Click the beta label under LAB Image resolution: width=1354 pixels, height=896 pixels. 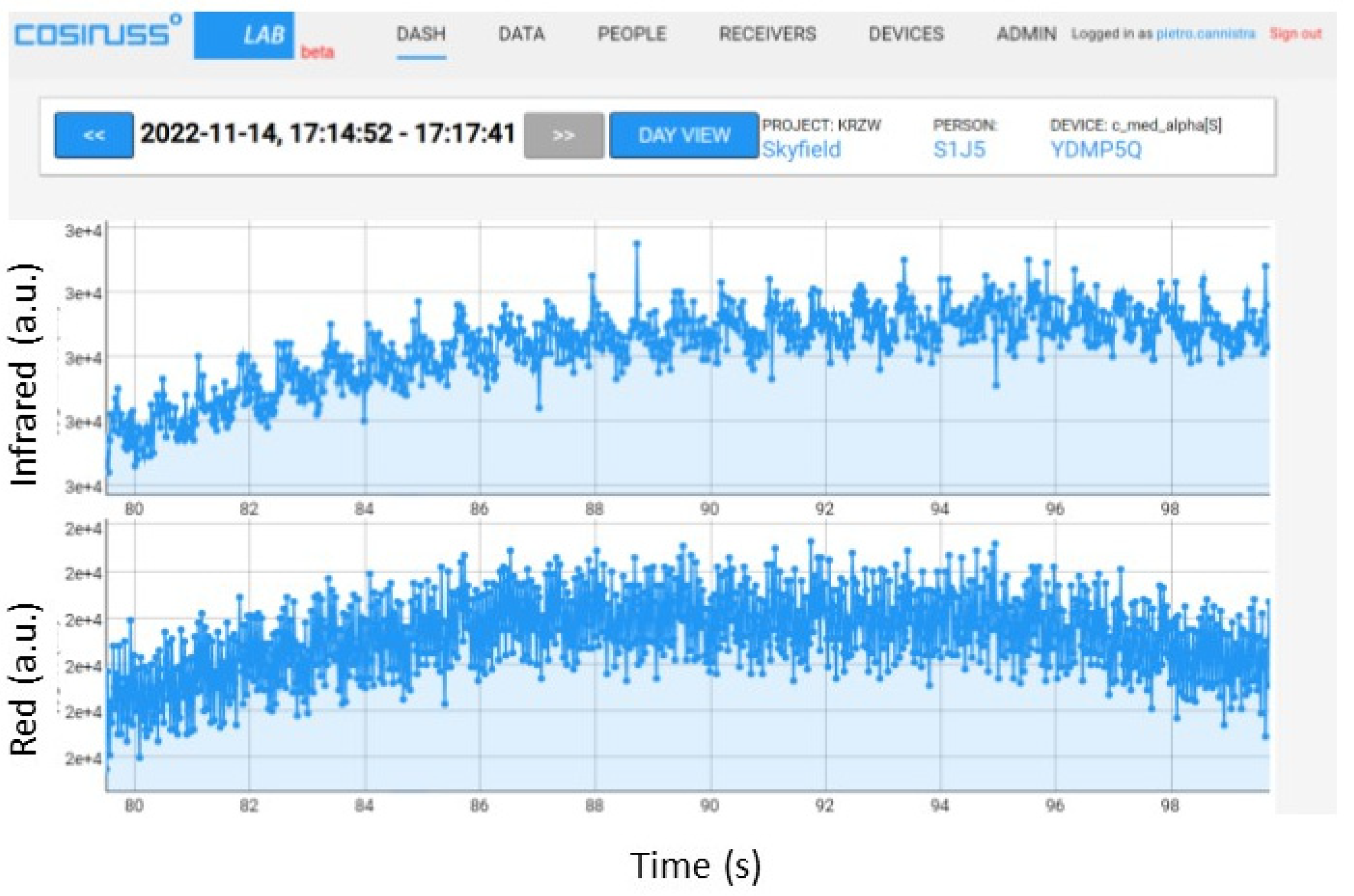pyautogui.click(x=317, y=53)
